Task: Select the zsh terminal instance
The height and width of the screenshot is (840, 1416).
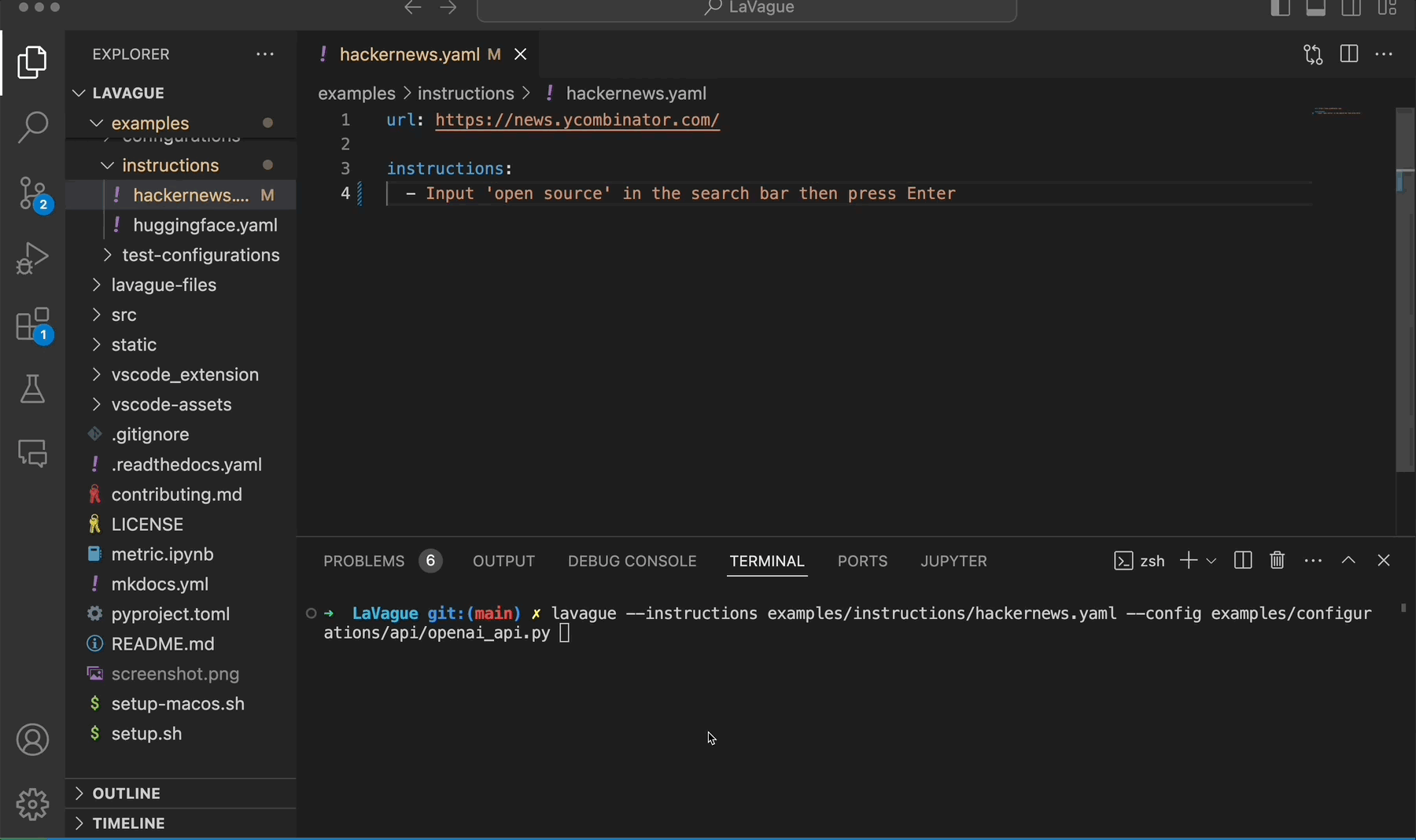Action: point(1139,561)
